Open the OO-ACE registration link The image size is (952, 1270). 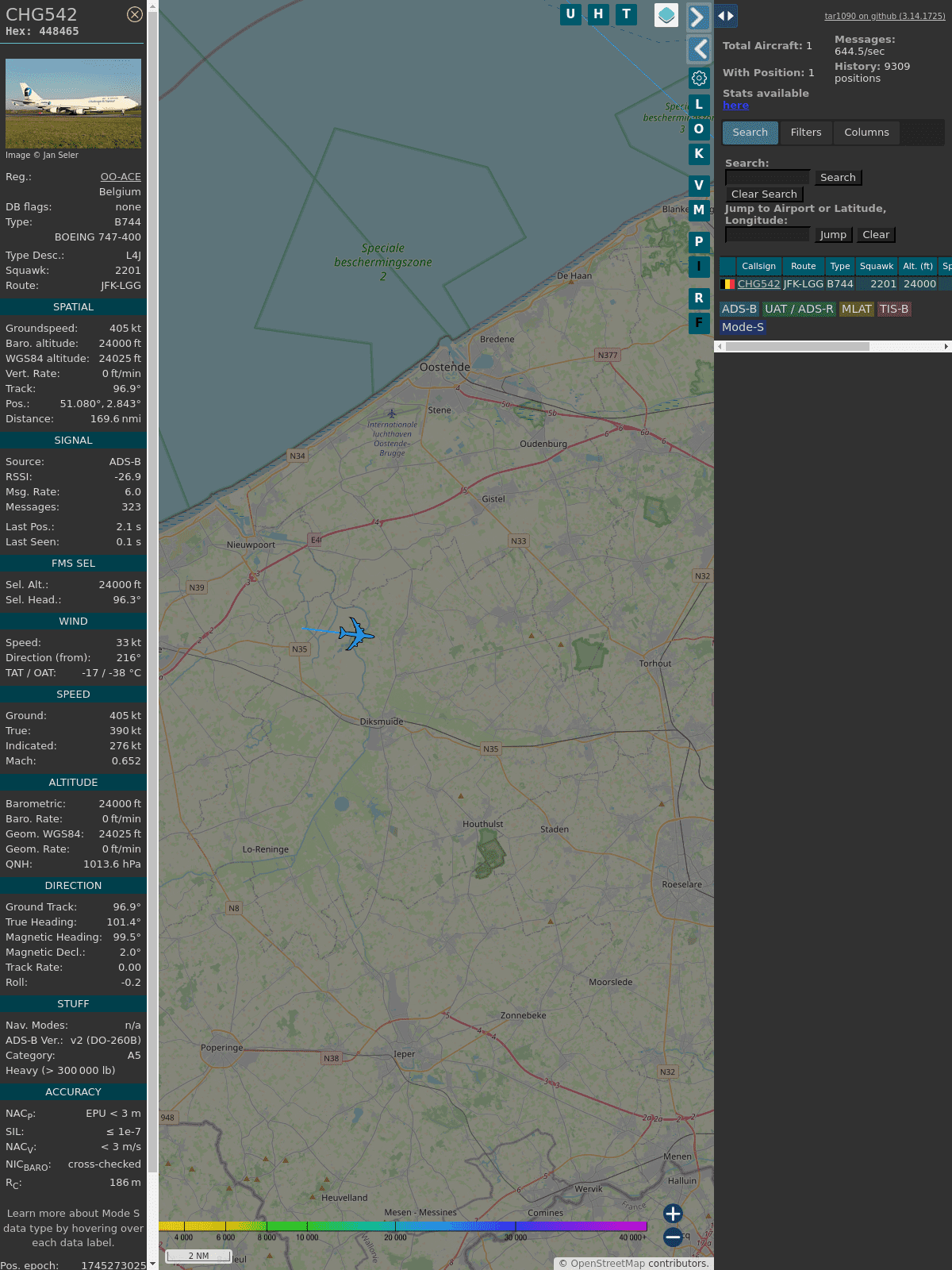pos(121,177)
